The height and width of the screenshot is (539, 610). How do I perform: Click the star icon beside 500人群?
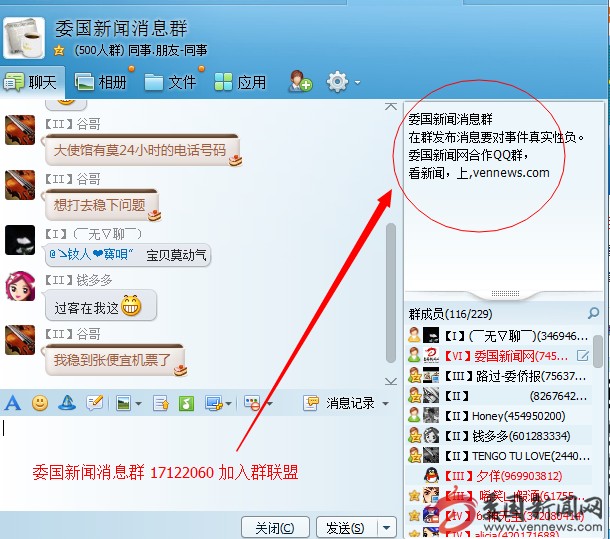(59, 51)
